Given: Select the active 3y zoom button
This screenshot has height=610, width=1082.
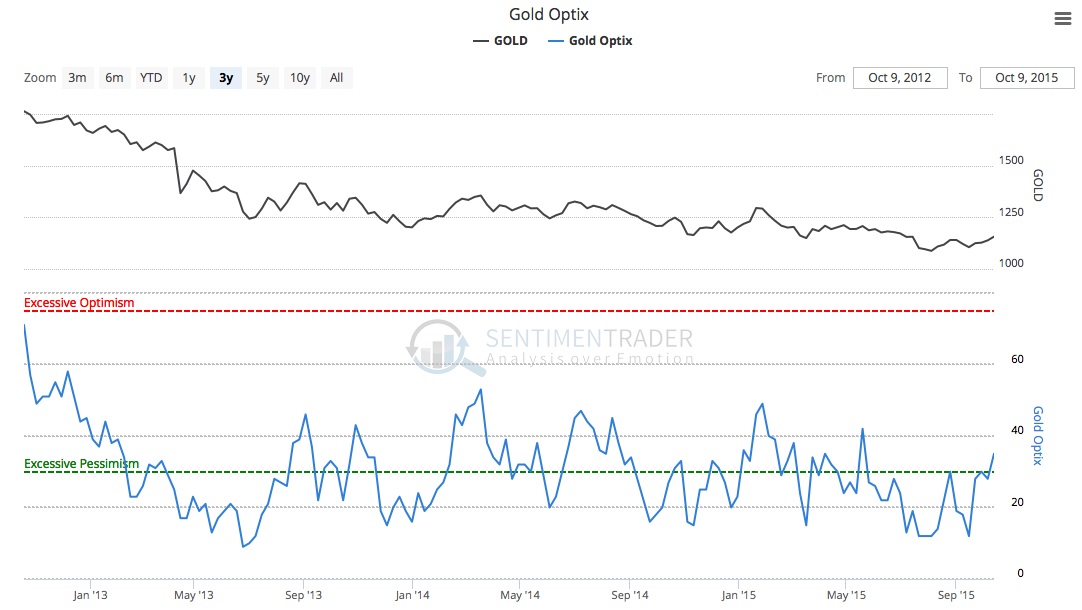Looking at the screenshot, I should click(x=226, y=78).
